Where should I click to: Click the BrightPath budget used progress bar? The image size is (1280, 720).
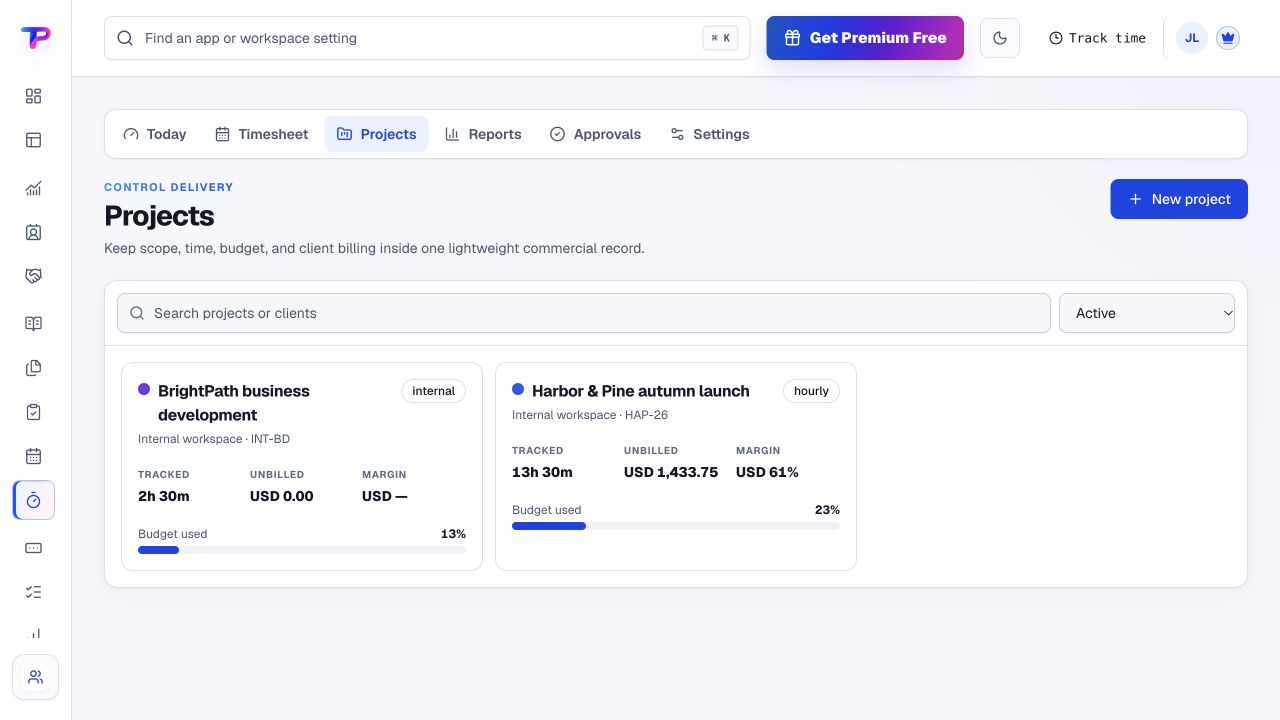(x=302, y=550)
